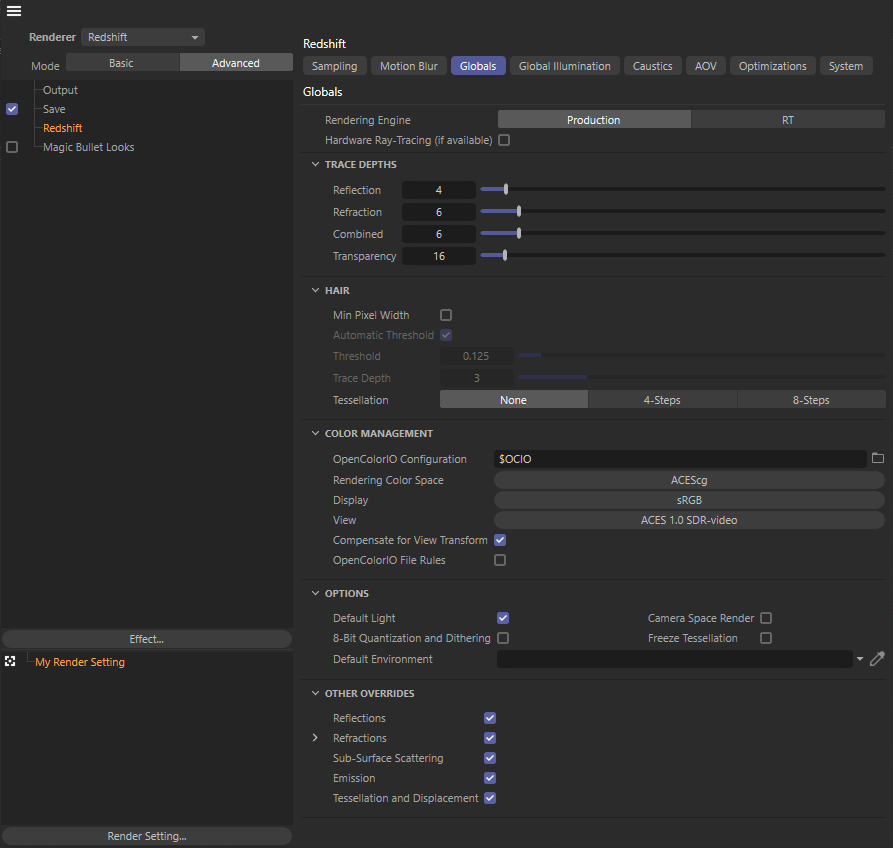Select Redshift in the settings tree

(x=63, y=128)
